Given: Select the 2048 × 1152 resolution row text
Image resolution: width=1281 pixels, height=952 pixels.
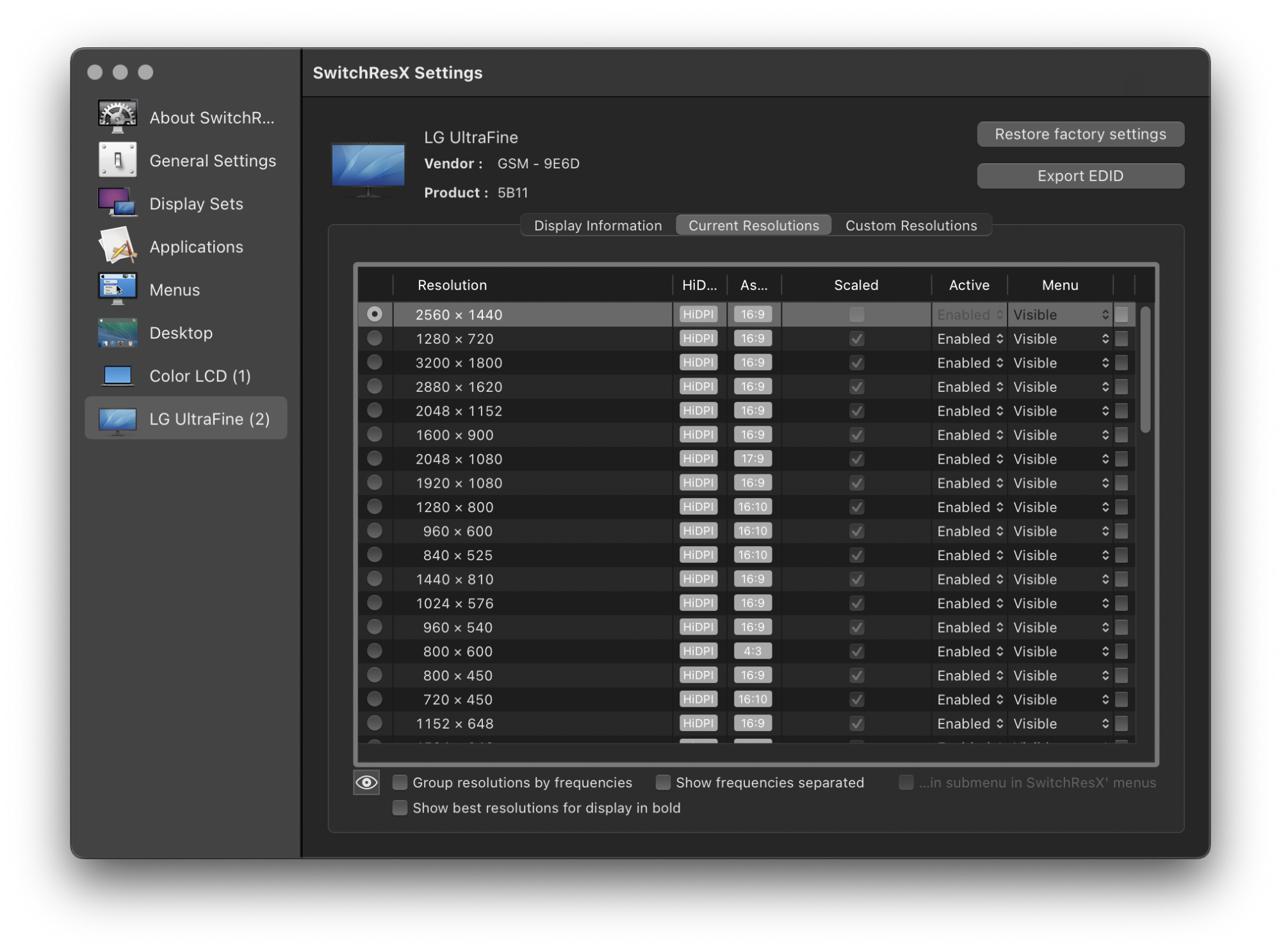Looking at the screenshot, I should (x=459, y=411).
